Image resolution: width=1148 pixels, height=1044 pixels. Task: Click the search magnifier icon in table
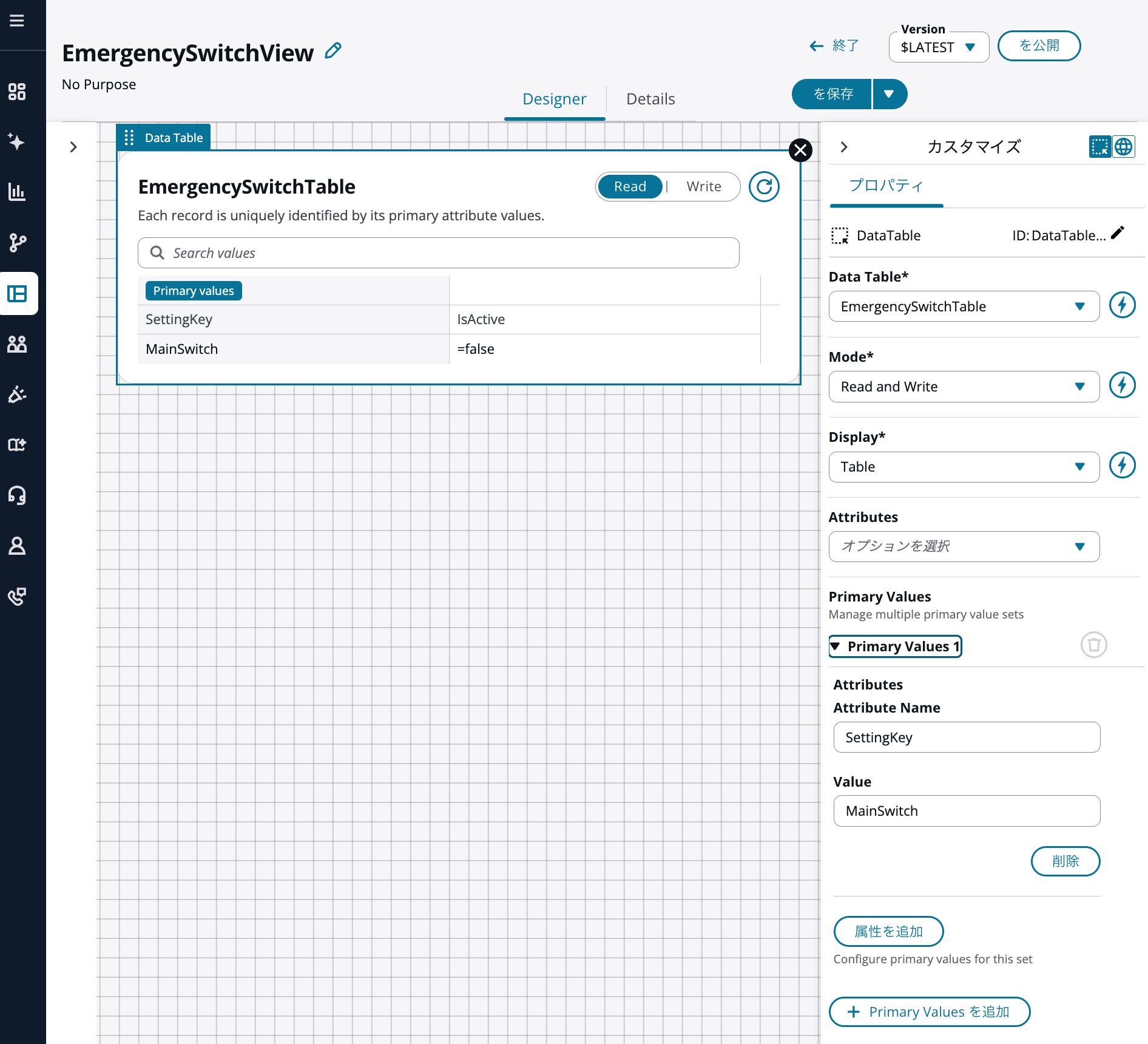[x=157, y=253]
